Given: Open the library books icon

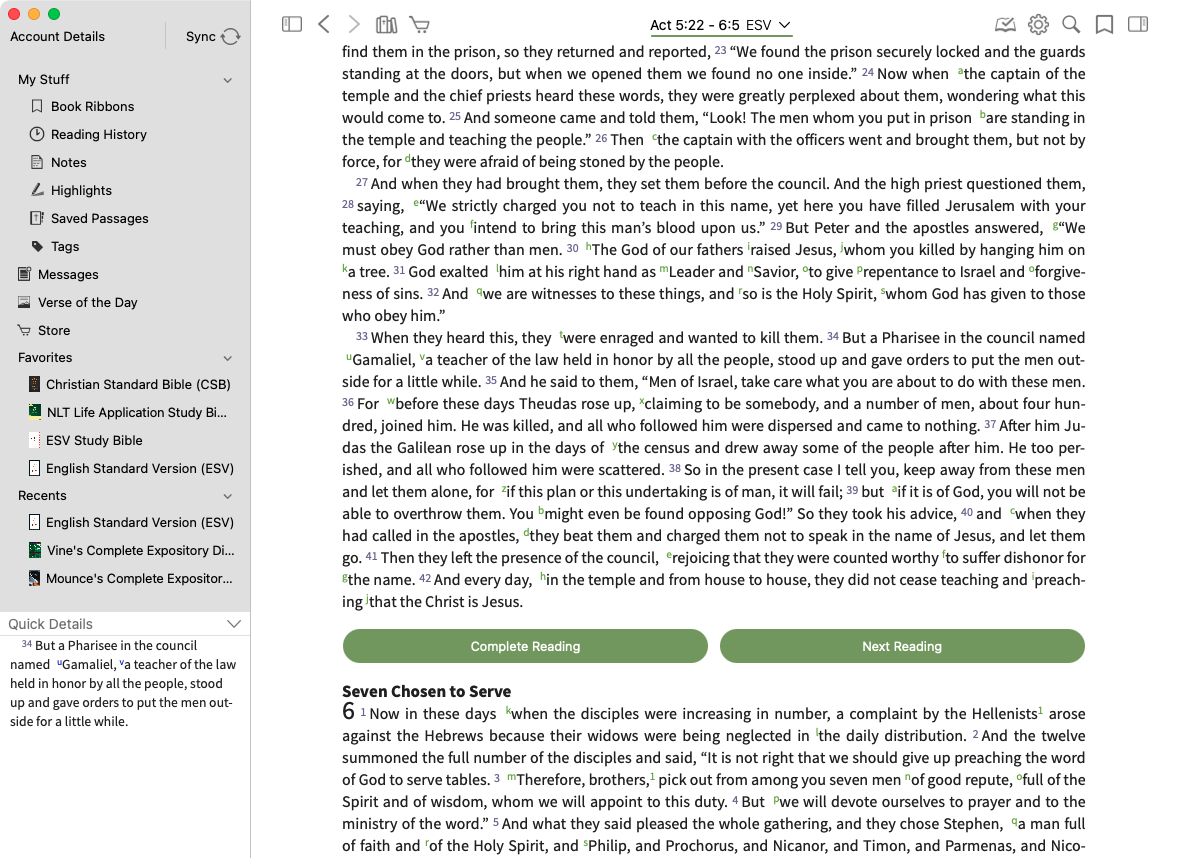Looking at the screenshot, I should [386, 25].
